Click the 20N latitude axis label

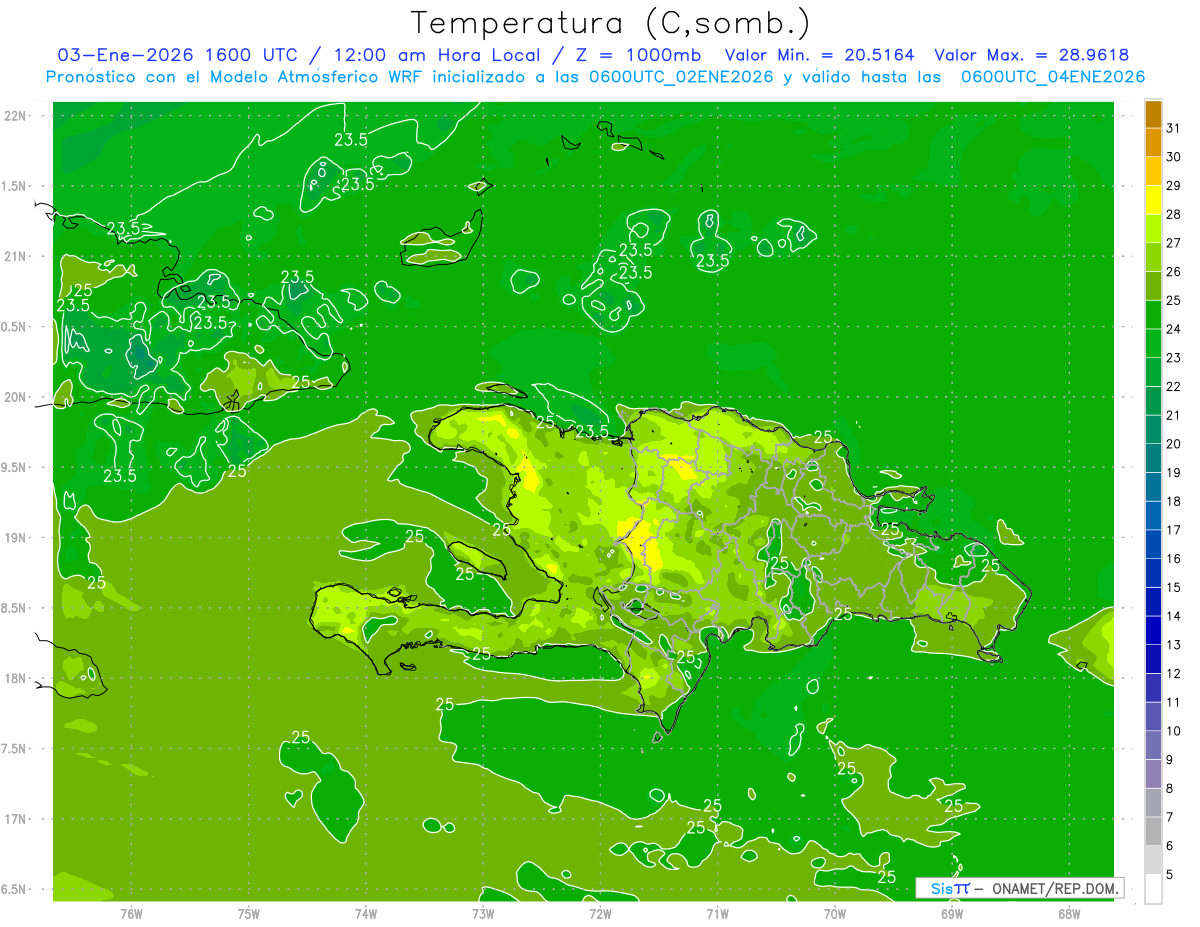[x=17, y=398]
